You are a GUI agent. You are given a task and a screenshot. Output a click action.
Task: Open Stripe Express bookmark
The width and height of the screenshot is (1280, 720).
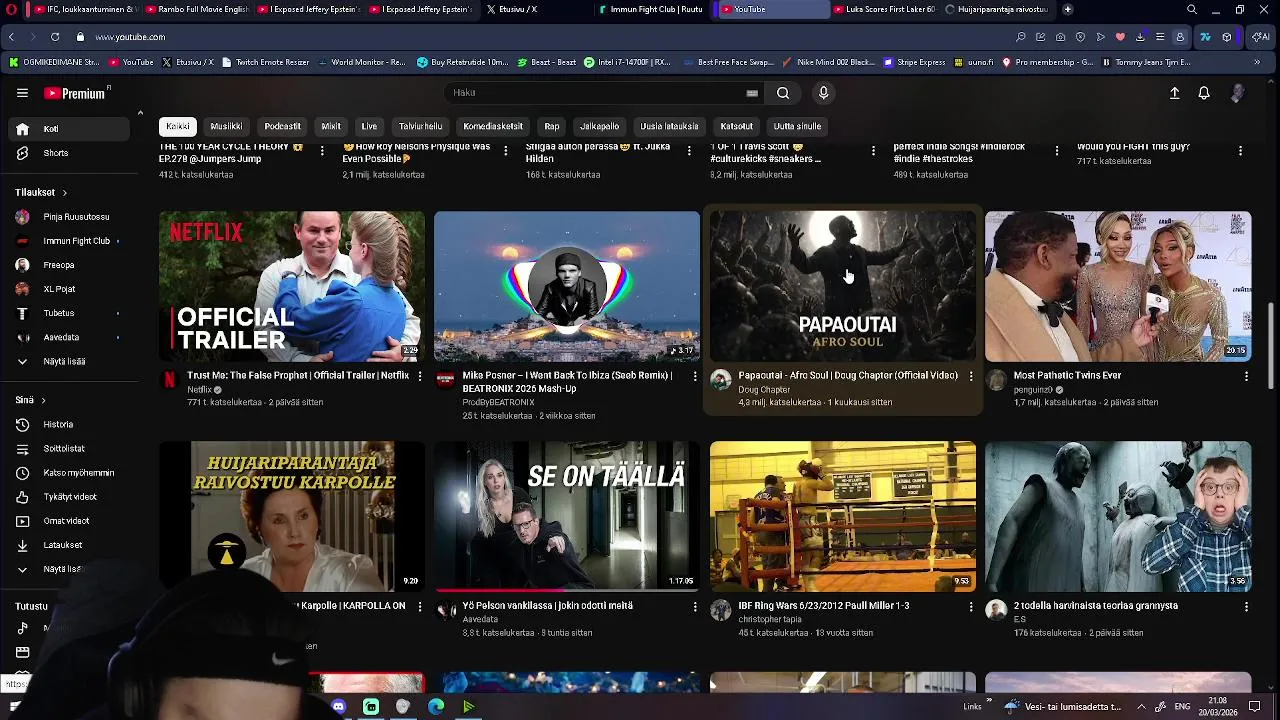(913, 62)
